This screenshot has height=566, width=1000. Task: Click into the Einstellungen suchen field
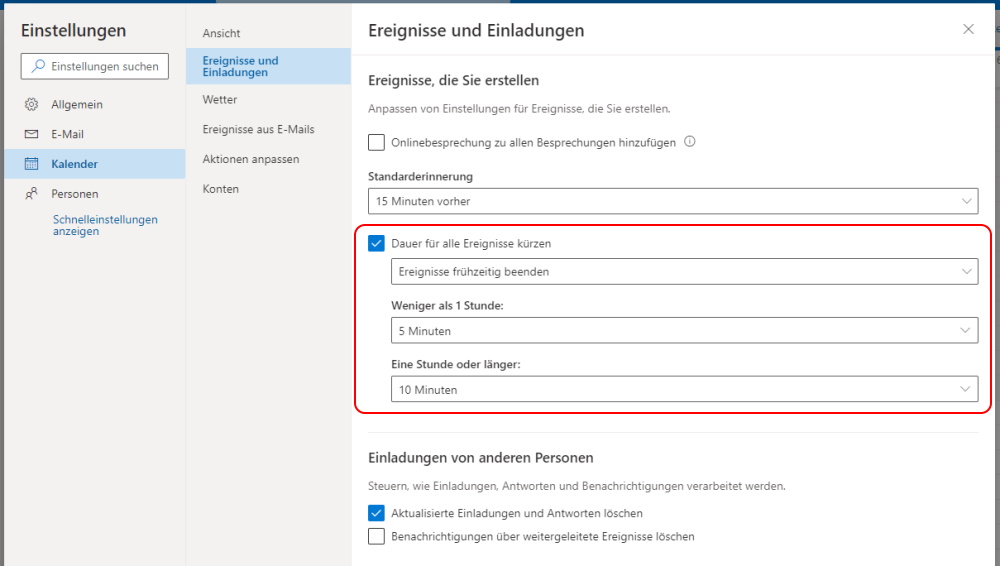pos(94,66)
